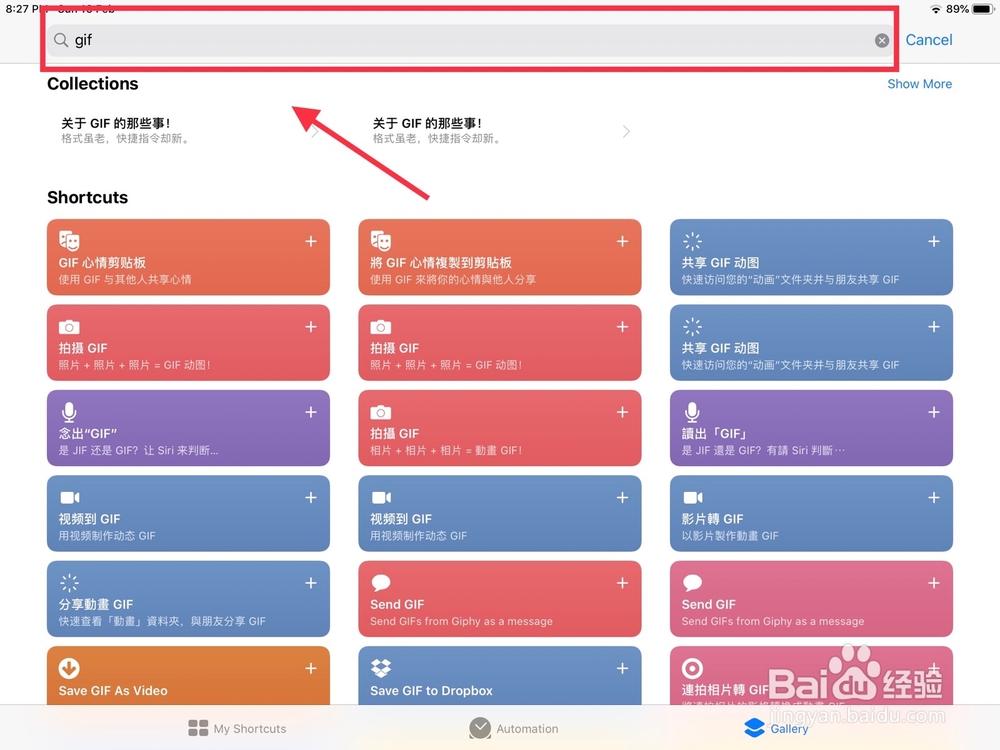
Task: Open the pink Send GIF shortcut card
Action: click(811, 598)
